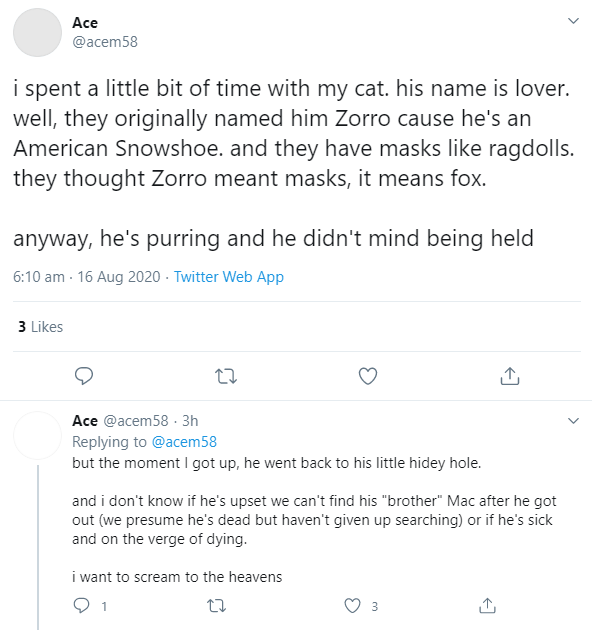Open Ace's name on the reply tweet
Screen dimensions: 592x630
[x=85, y=421]
